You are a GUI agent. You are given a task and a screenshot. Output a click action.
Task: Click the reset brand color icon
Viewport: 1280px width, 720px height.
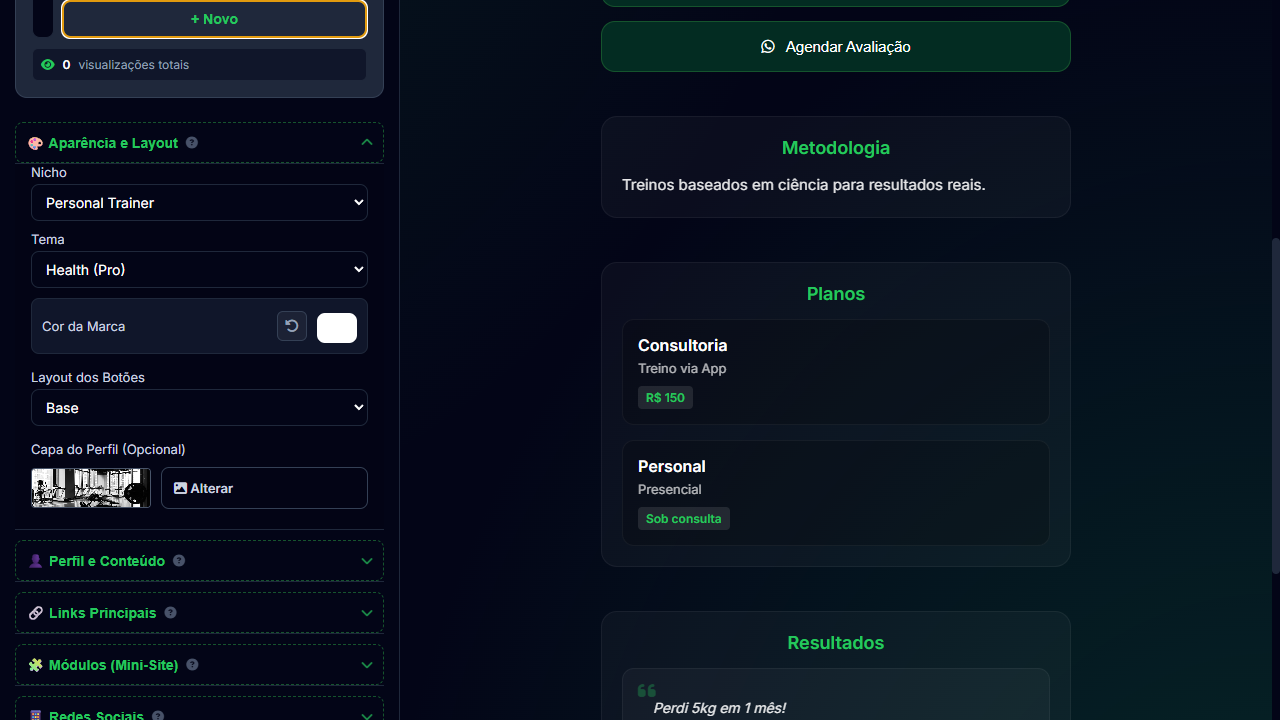click(292, 326)
